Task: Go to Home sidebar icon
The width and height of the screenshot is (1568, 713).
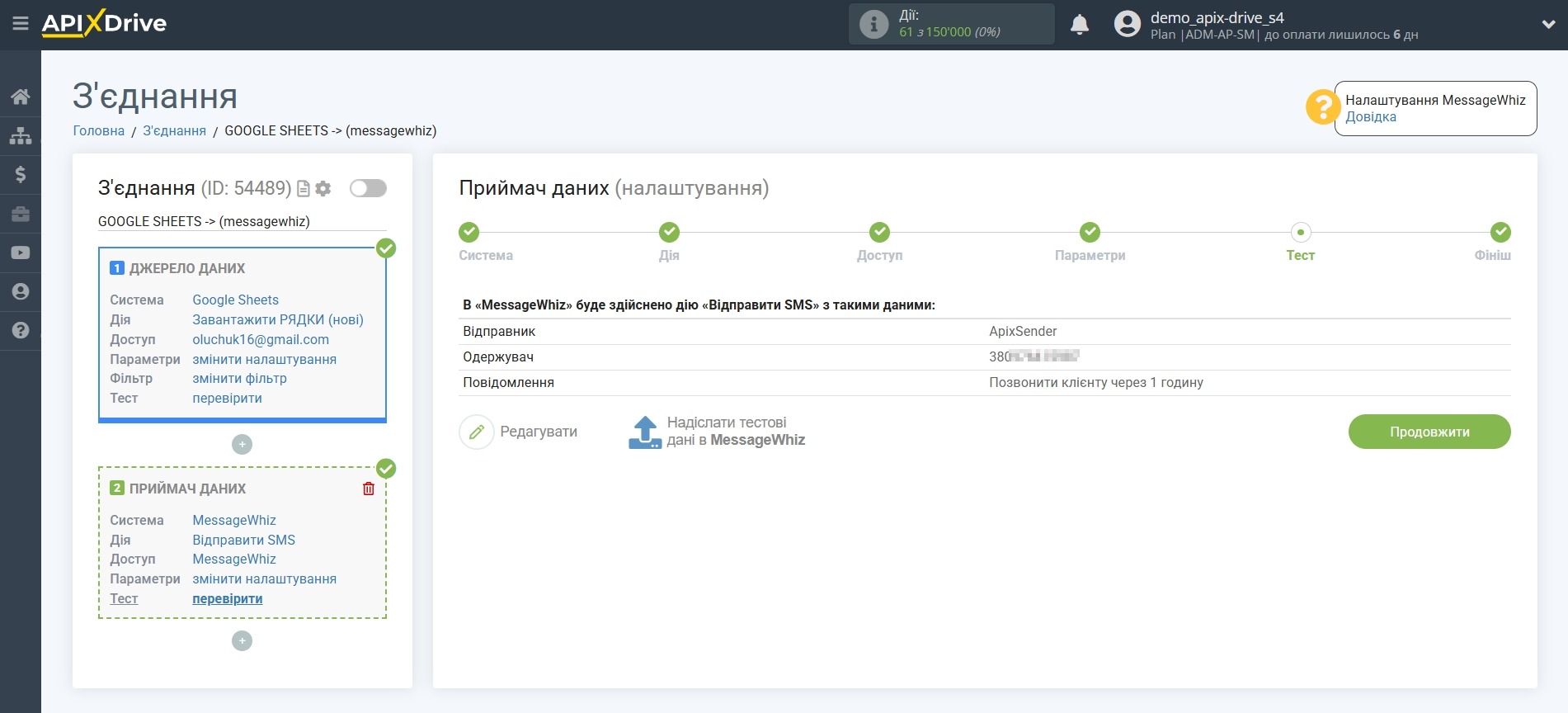Action: [21, 97]
